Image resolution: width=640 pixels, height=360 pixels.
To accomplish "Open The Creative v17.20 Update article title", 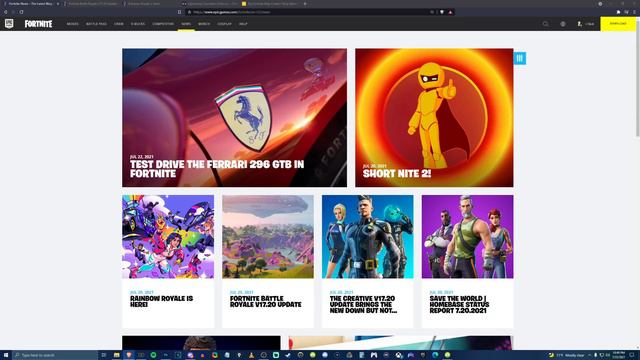I will [363, 304].
